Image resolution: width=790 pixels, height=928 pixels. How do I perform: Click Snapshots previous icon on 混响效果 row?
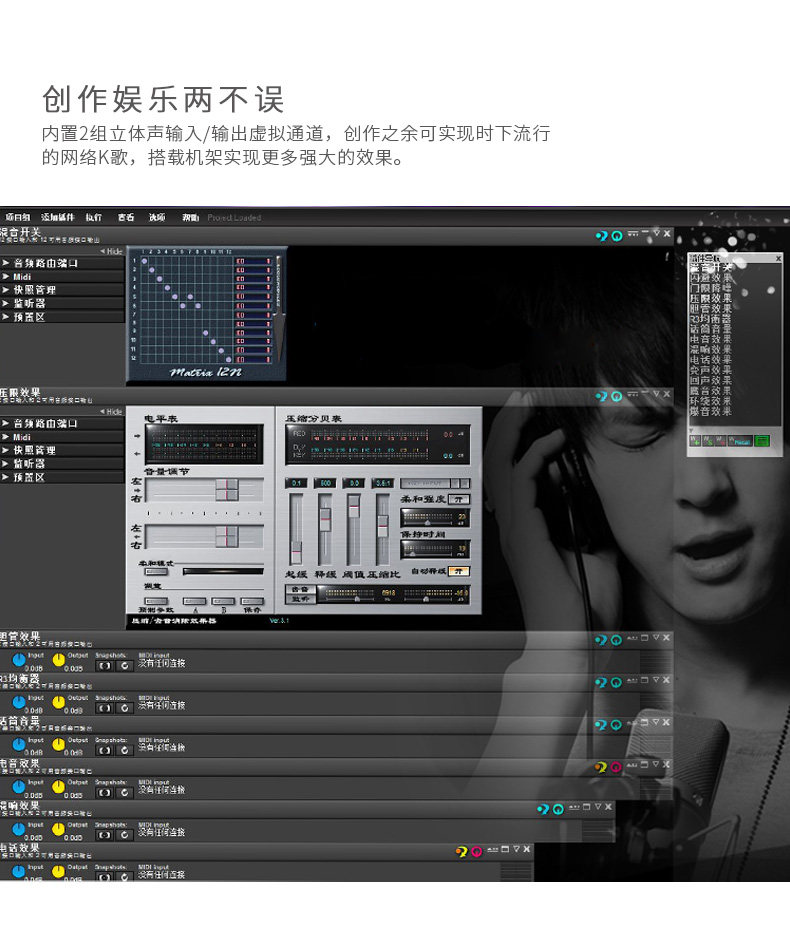point(105,835)
